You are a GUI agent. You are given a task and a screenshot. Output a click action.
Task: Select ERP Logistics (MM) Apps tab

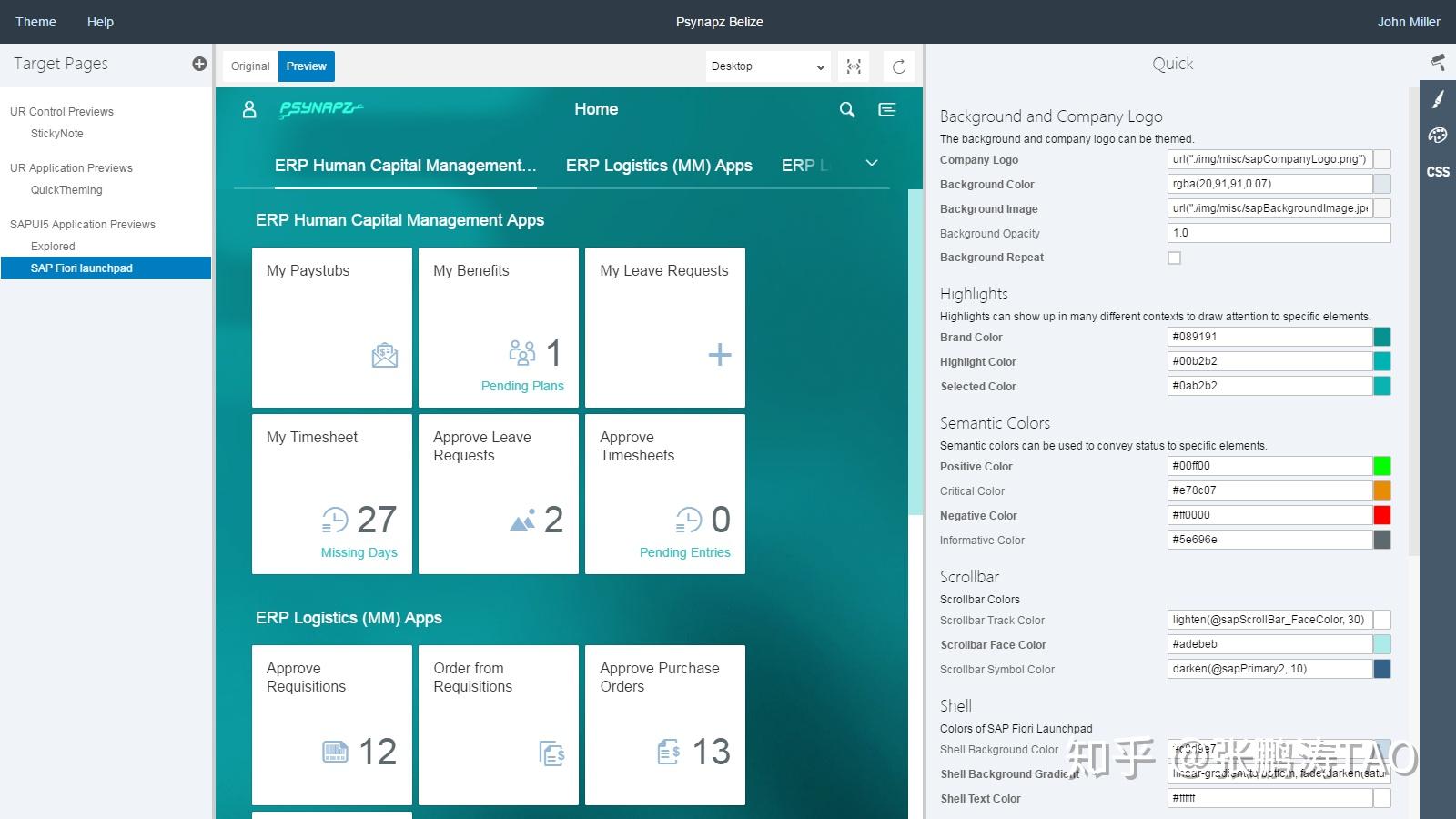[659, 166]
